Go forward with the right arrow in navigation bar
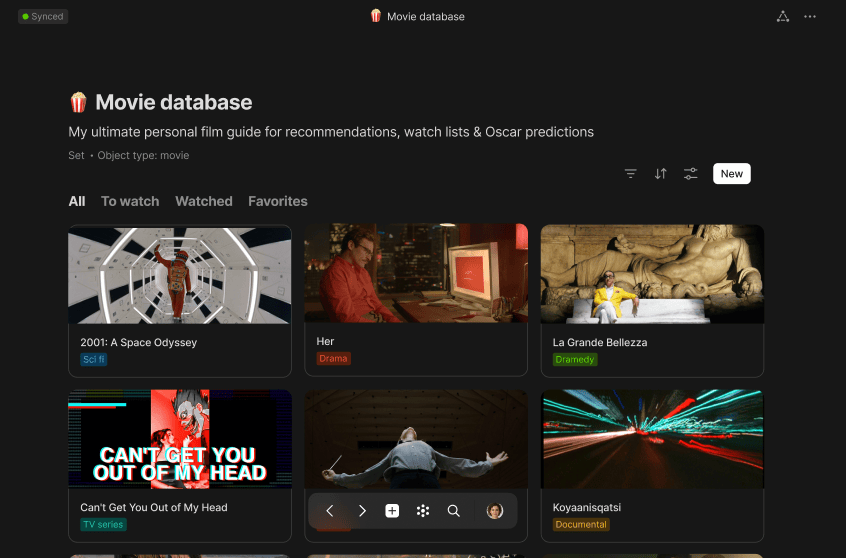846x558 pixels. [x=362, y=511]
